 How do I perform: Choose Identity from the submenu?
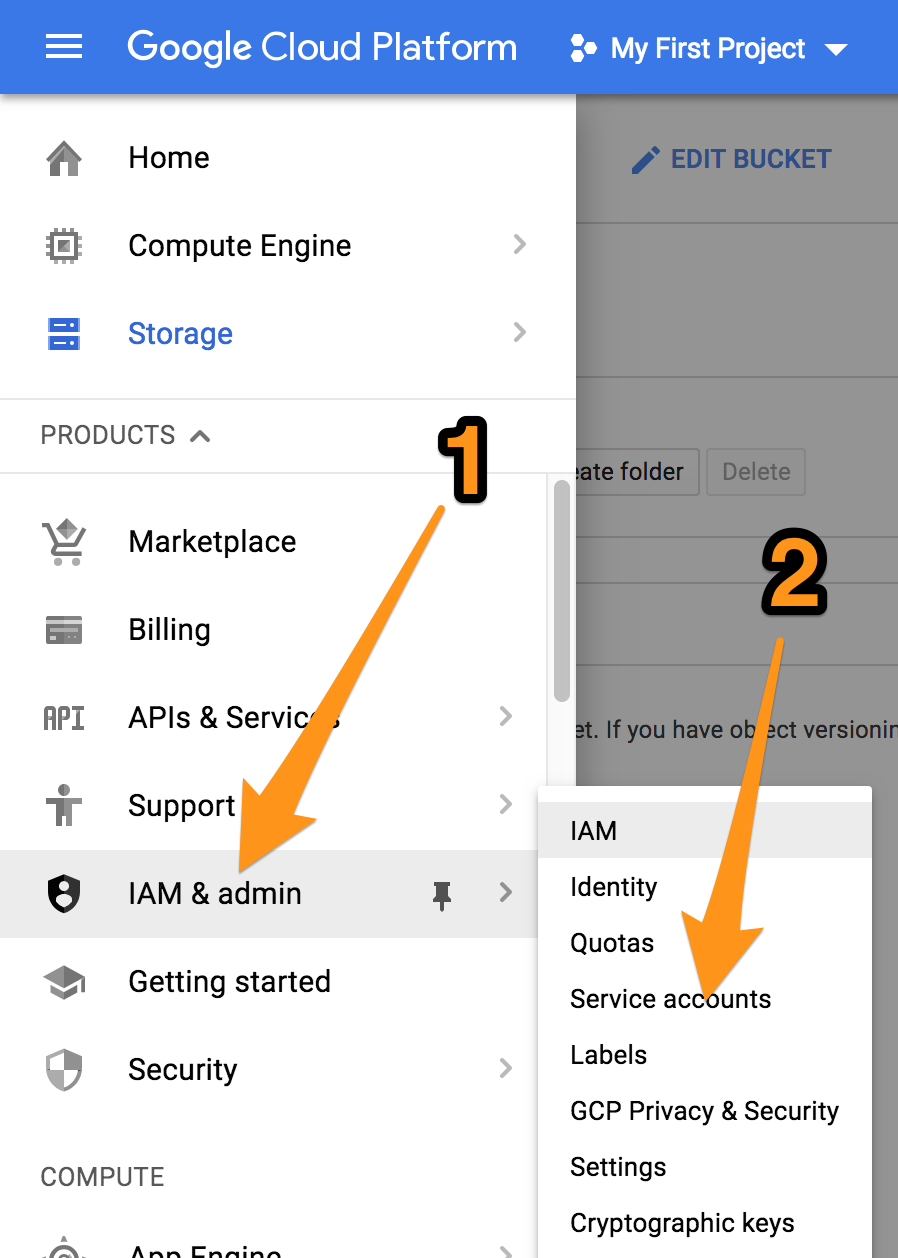point(705,887)
